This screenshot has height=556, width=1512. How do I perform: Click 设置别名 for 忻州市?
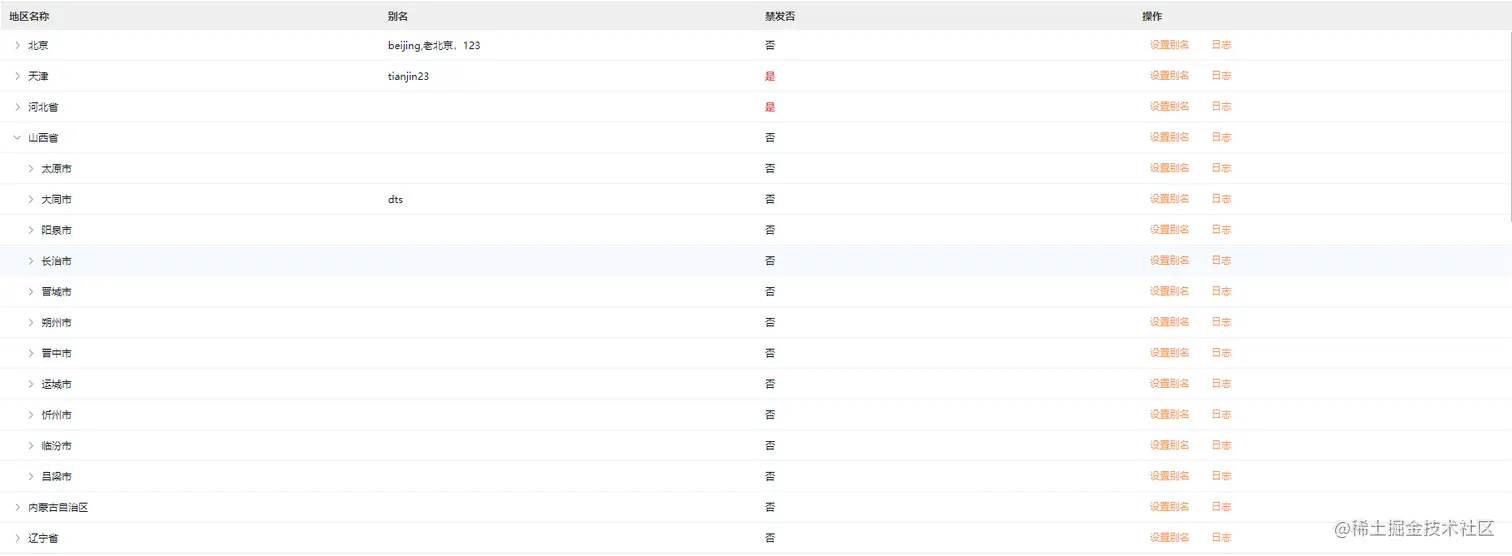point(1169,414)
